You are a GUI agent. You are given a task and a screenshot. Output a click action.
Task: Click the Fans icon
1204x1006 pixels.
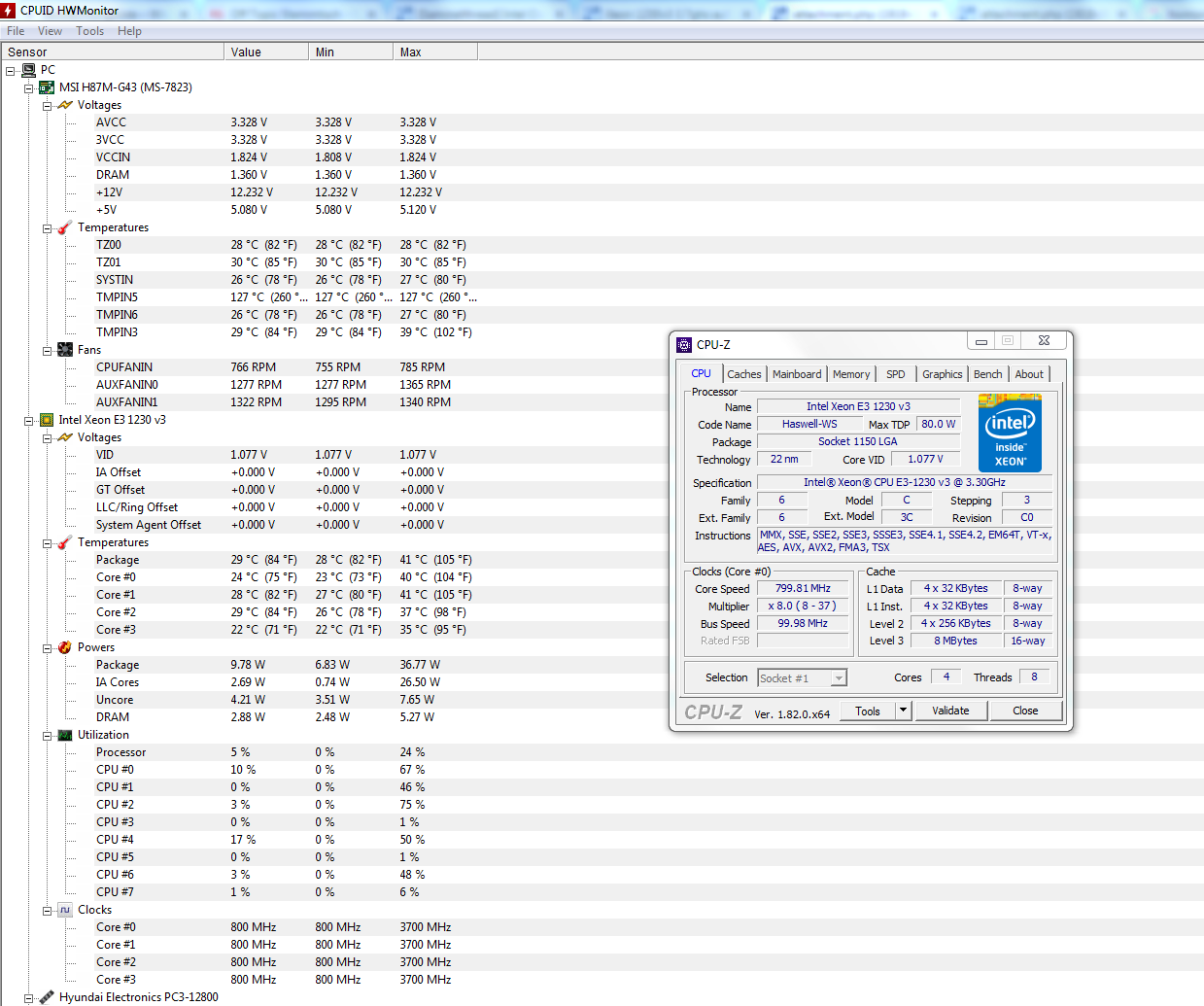click(x=65, y=350)
